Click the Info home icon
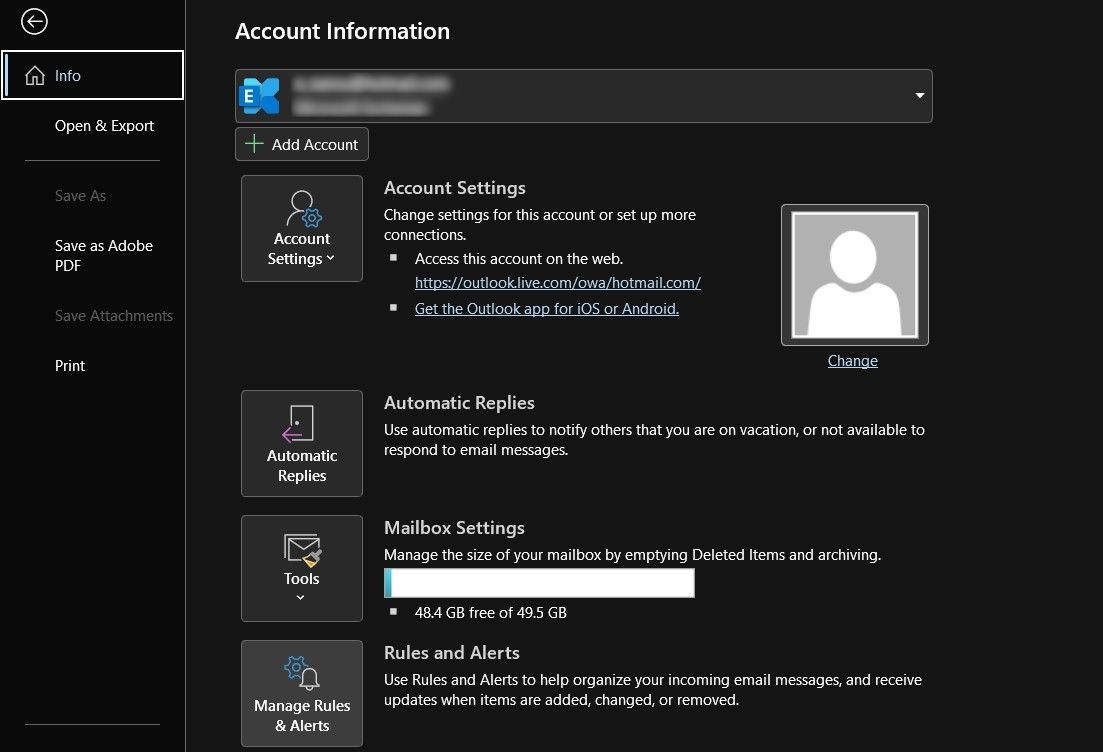The image size is (1103, 752). tap(34, 75)
